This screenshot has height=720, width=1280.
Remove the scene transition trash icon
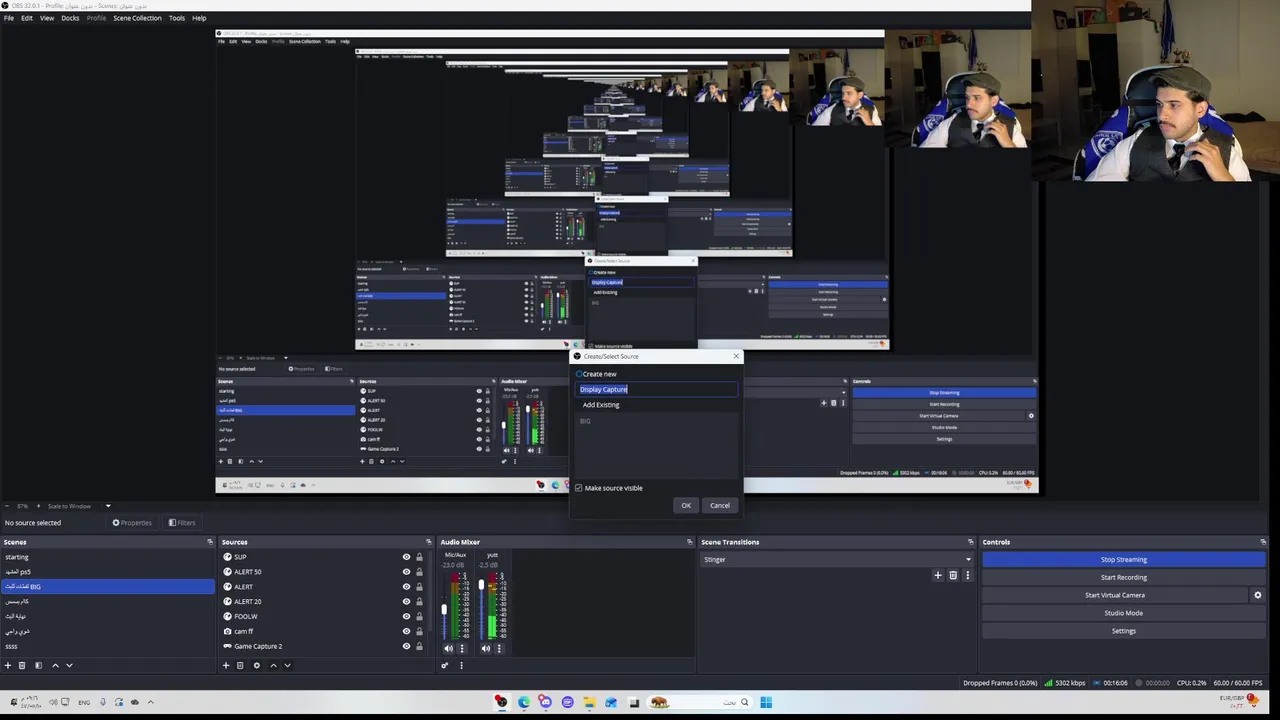click(x=953, y=575)
